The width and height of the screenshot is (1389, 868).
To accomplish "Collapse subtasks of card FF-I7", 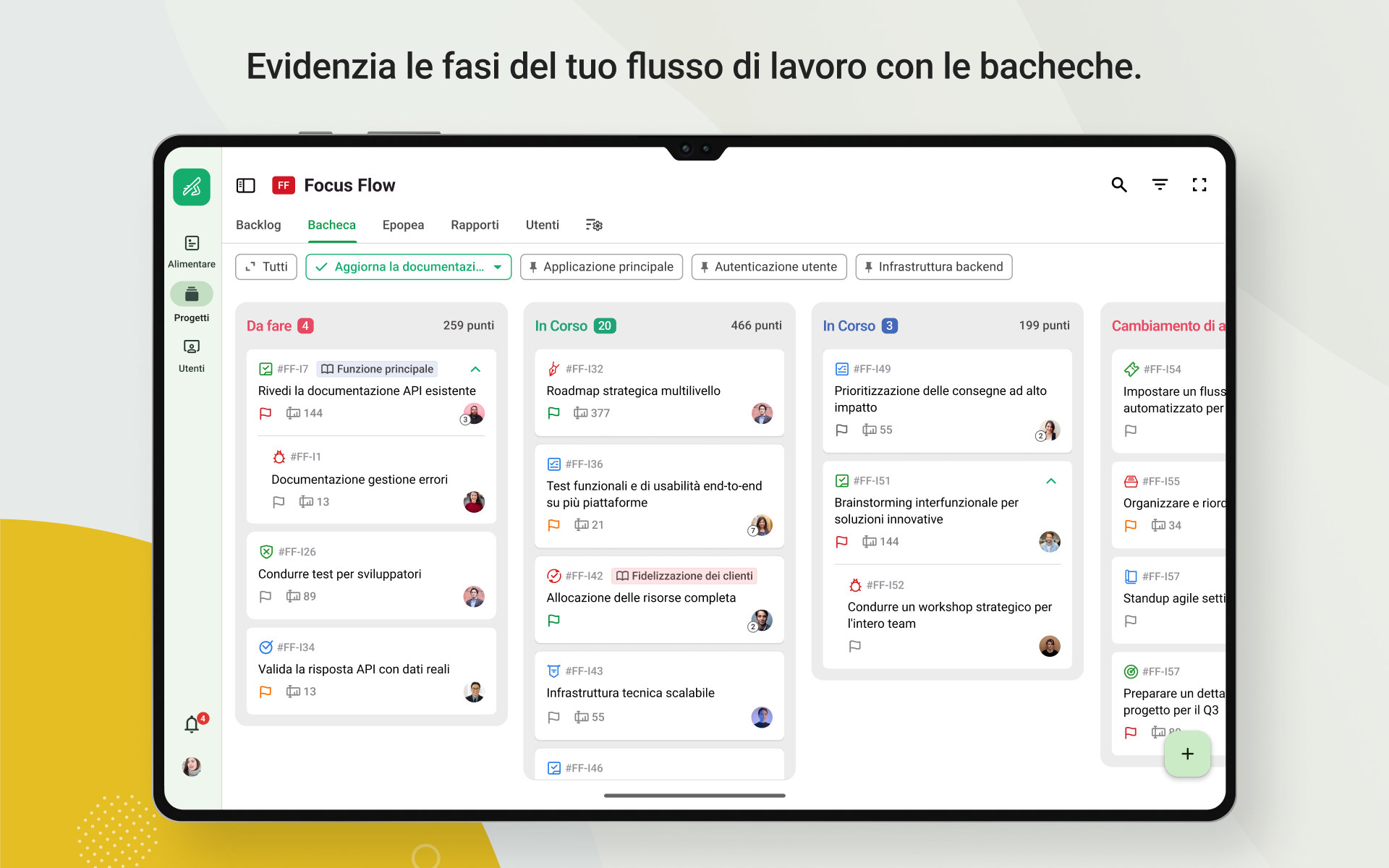I will point(475,369).
